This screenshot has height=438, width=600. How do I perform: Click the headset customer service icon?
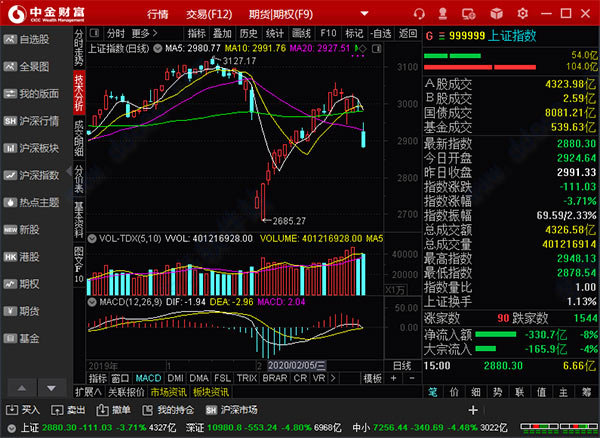(x=419, y=14)
